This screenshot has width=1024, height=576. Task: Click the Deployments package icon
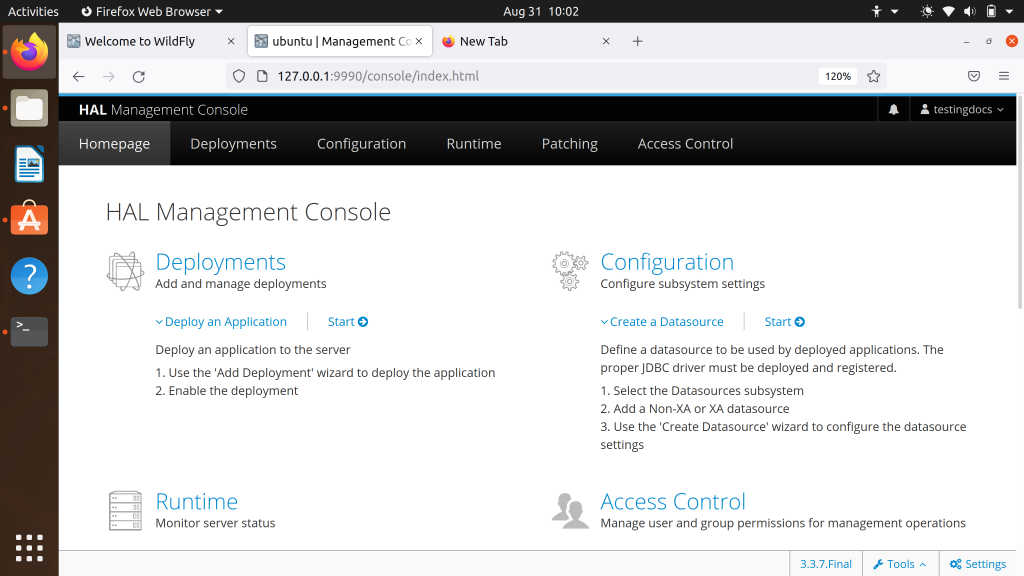click(124, 270)
